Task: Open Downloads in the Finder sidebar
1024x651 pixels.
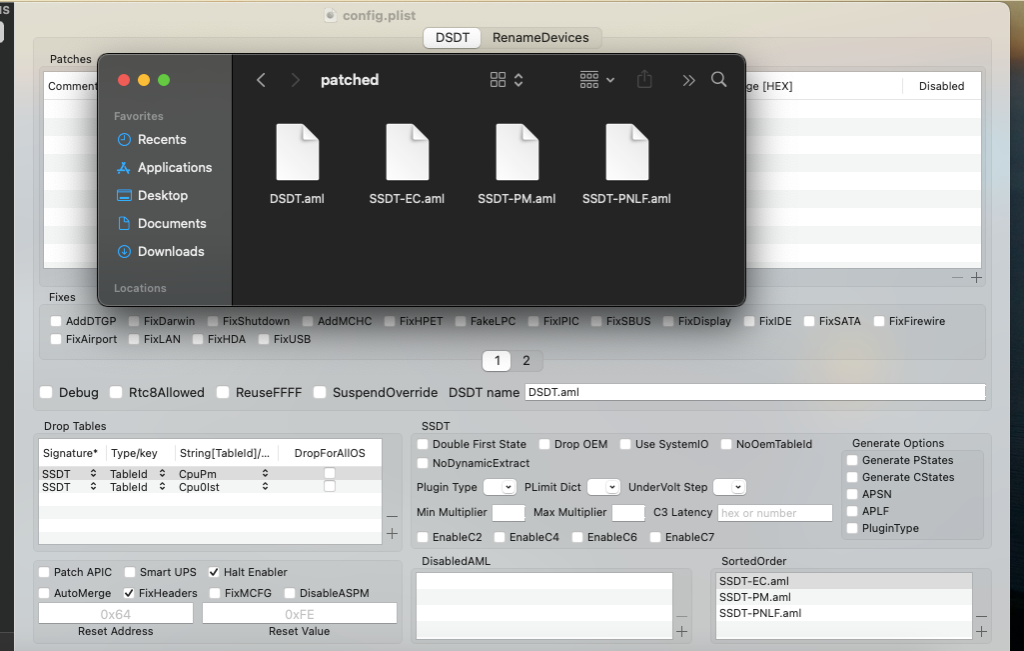Action: point(170,251)
